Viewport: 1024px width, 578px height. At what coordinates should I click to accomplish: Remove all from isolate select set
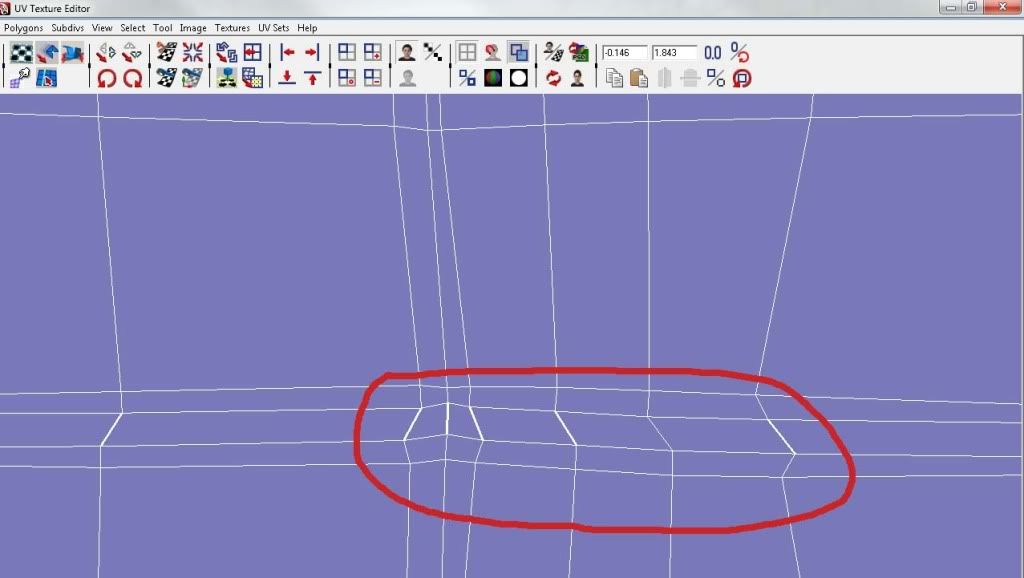(347, 78)
